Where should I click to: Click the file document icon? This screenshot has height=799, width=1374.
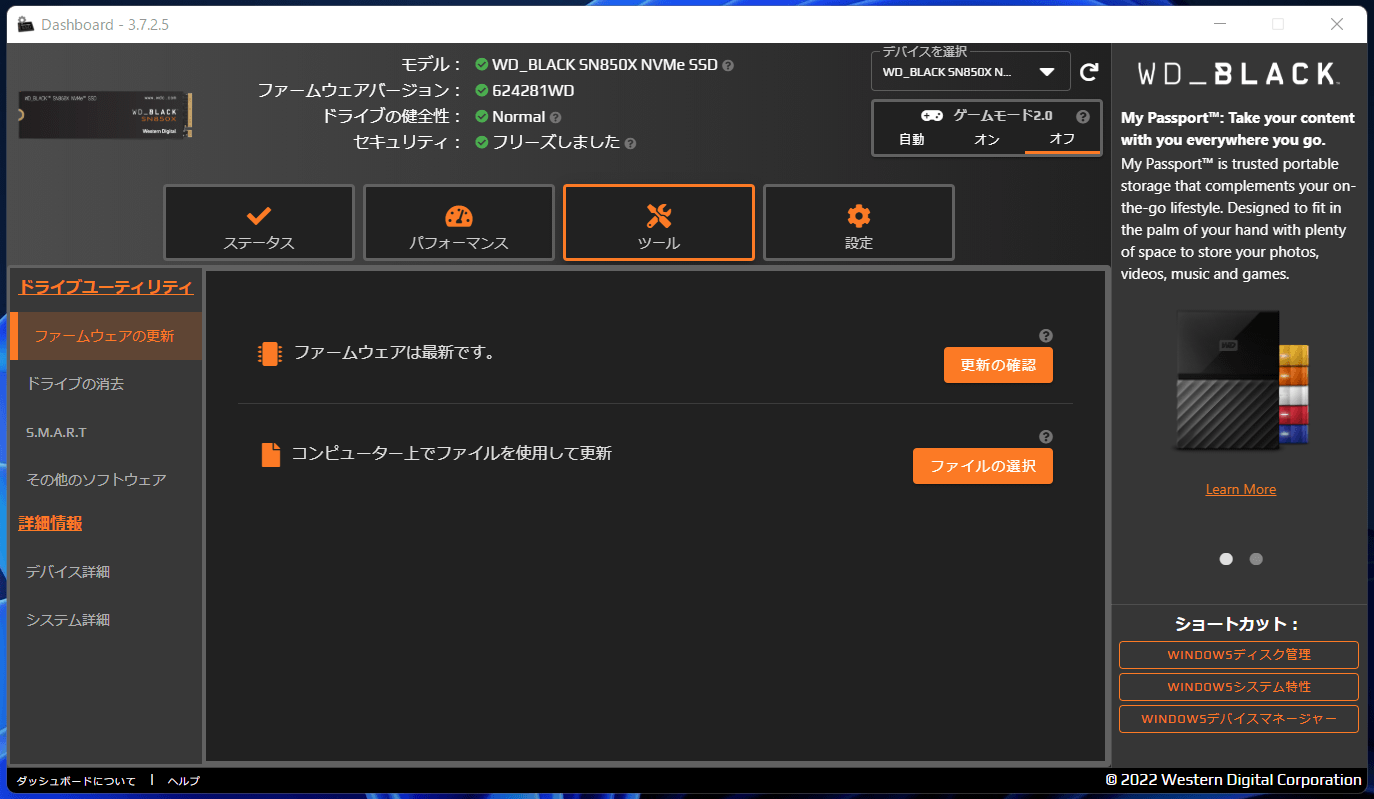(270, 454)
